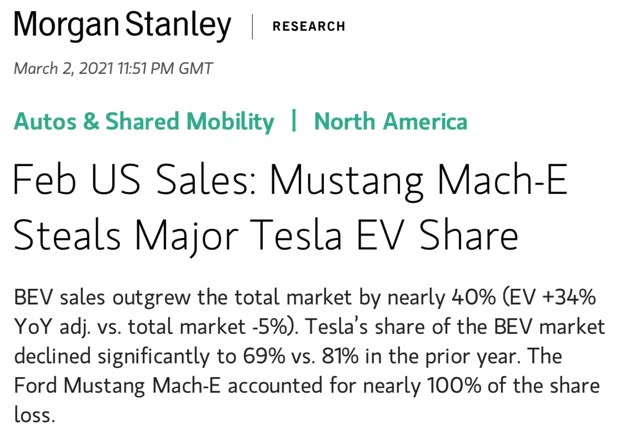The width and height of the screenshot is (620, 436).
Task: Click the March 2, 2021 timestamp
Action: (113, 69)
